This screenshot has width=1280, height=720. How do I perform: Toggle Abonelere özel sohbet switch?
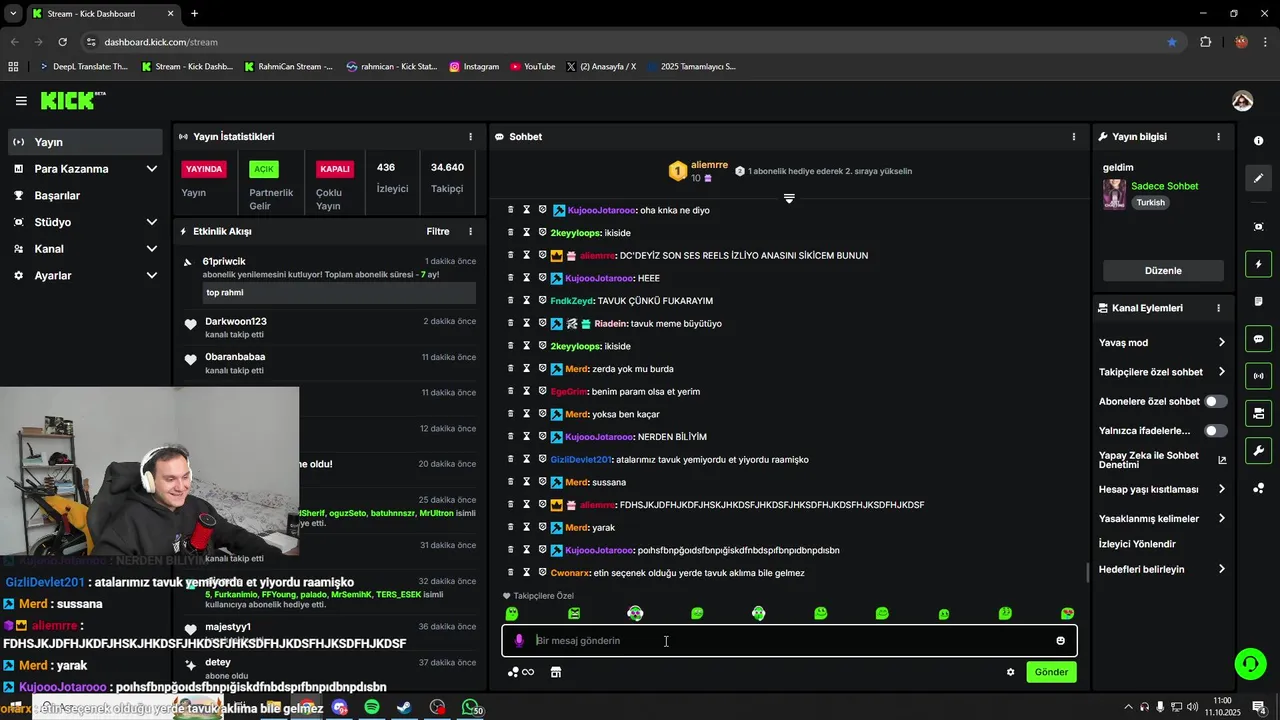point(1215,401)
